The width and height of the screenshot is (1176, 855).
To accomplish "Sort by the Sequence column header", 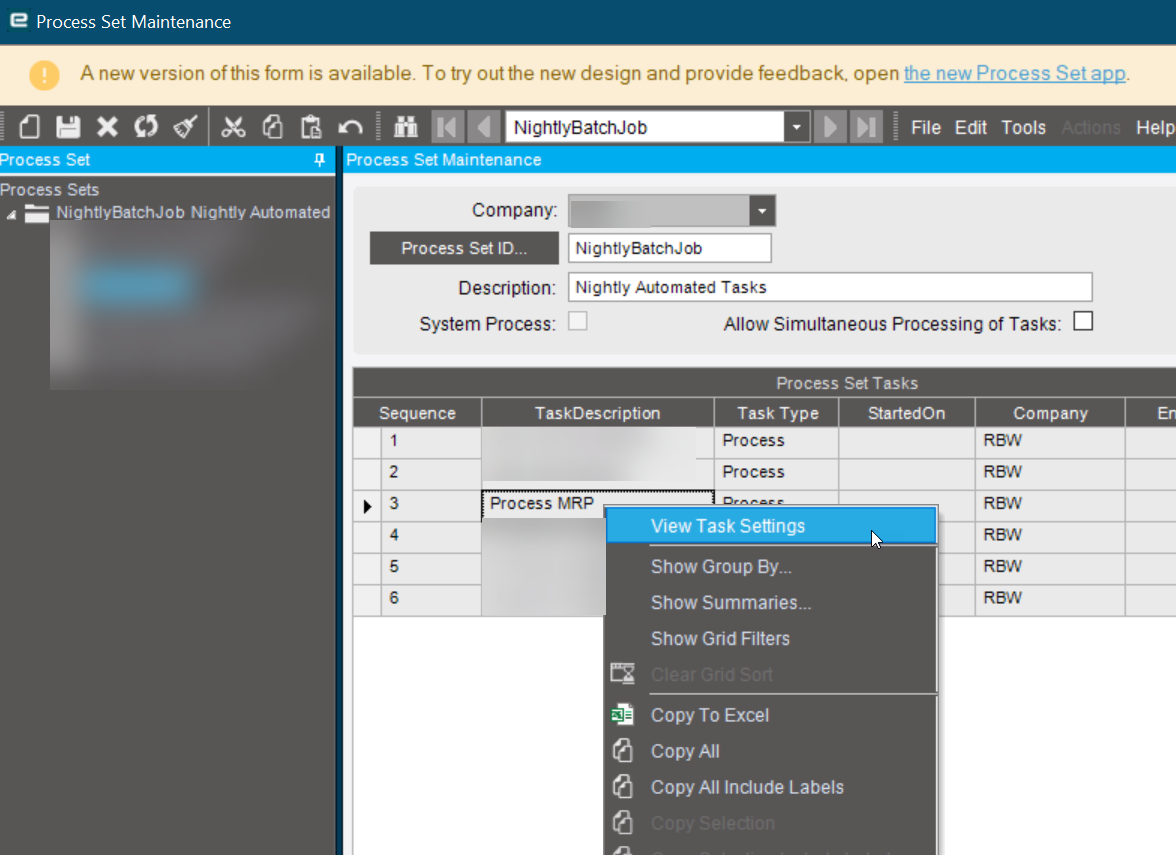I will [x=417, y=412].
